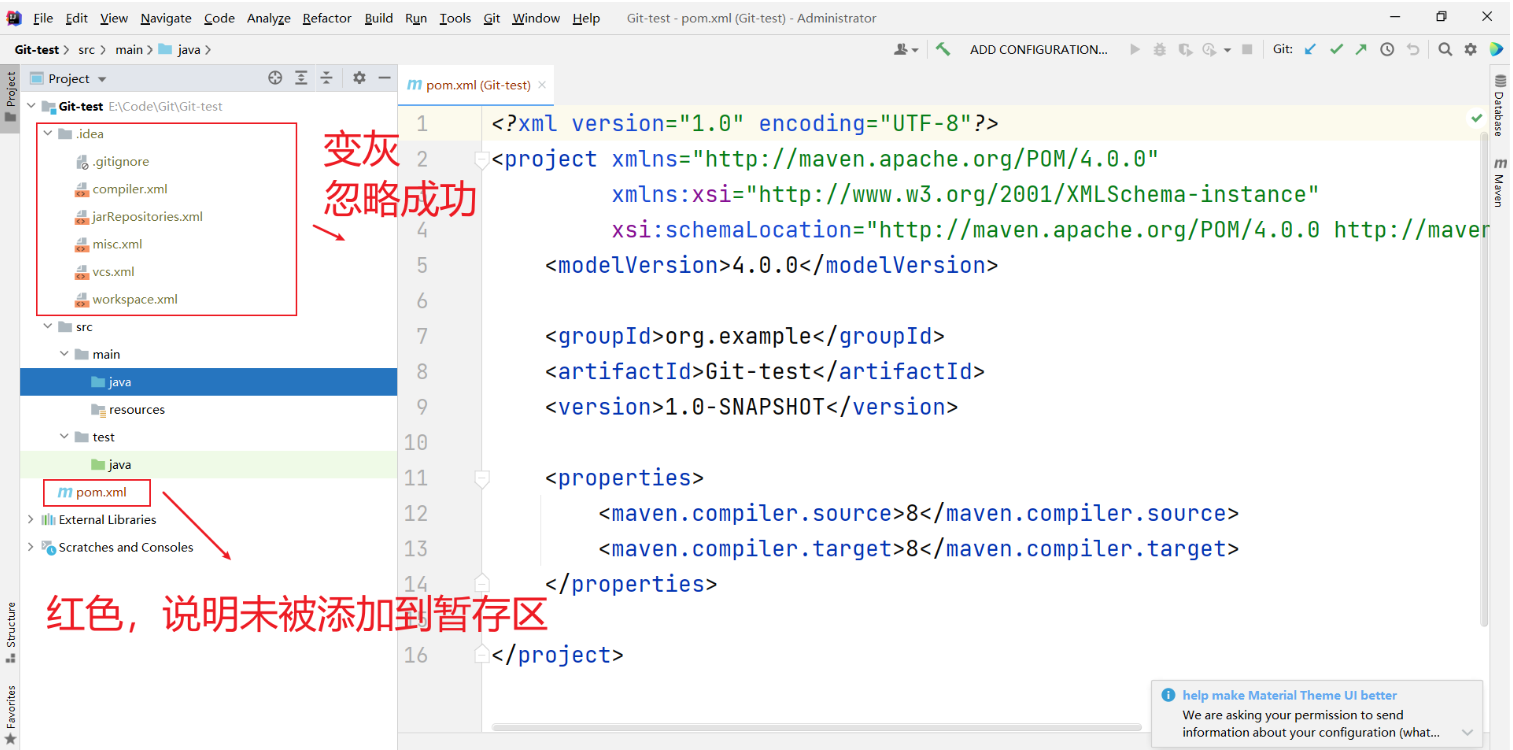Collapse the Git-test root node
This screenshot has width=1513, height=750.
tap(32, 106)
